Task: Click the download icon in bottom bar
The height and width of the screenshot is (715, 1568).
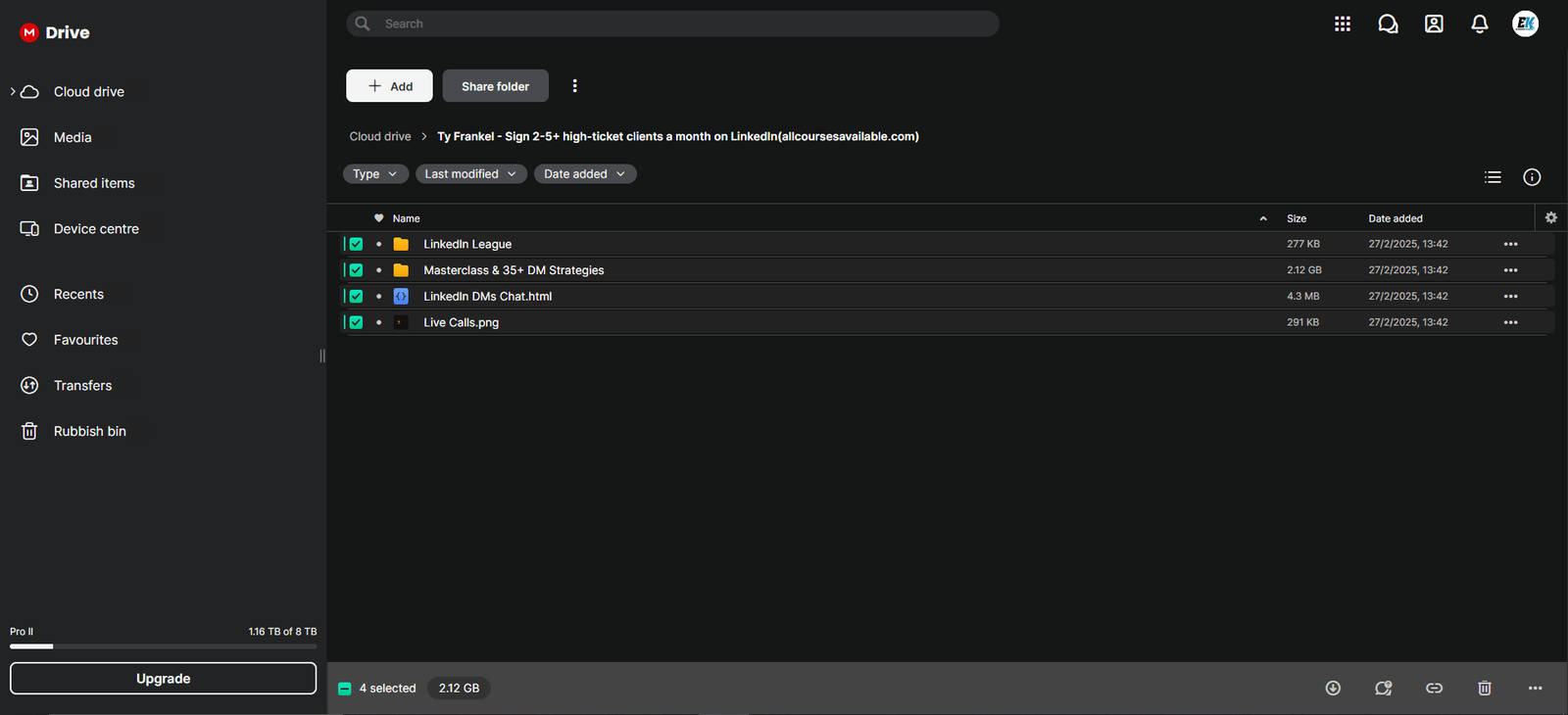Action: [1333, 689]
